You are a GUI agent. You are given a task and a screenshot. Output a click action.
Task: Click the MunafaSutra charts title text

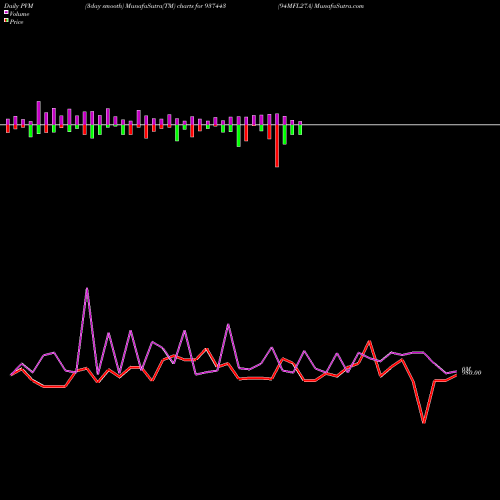155,6
